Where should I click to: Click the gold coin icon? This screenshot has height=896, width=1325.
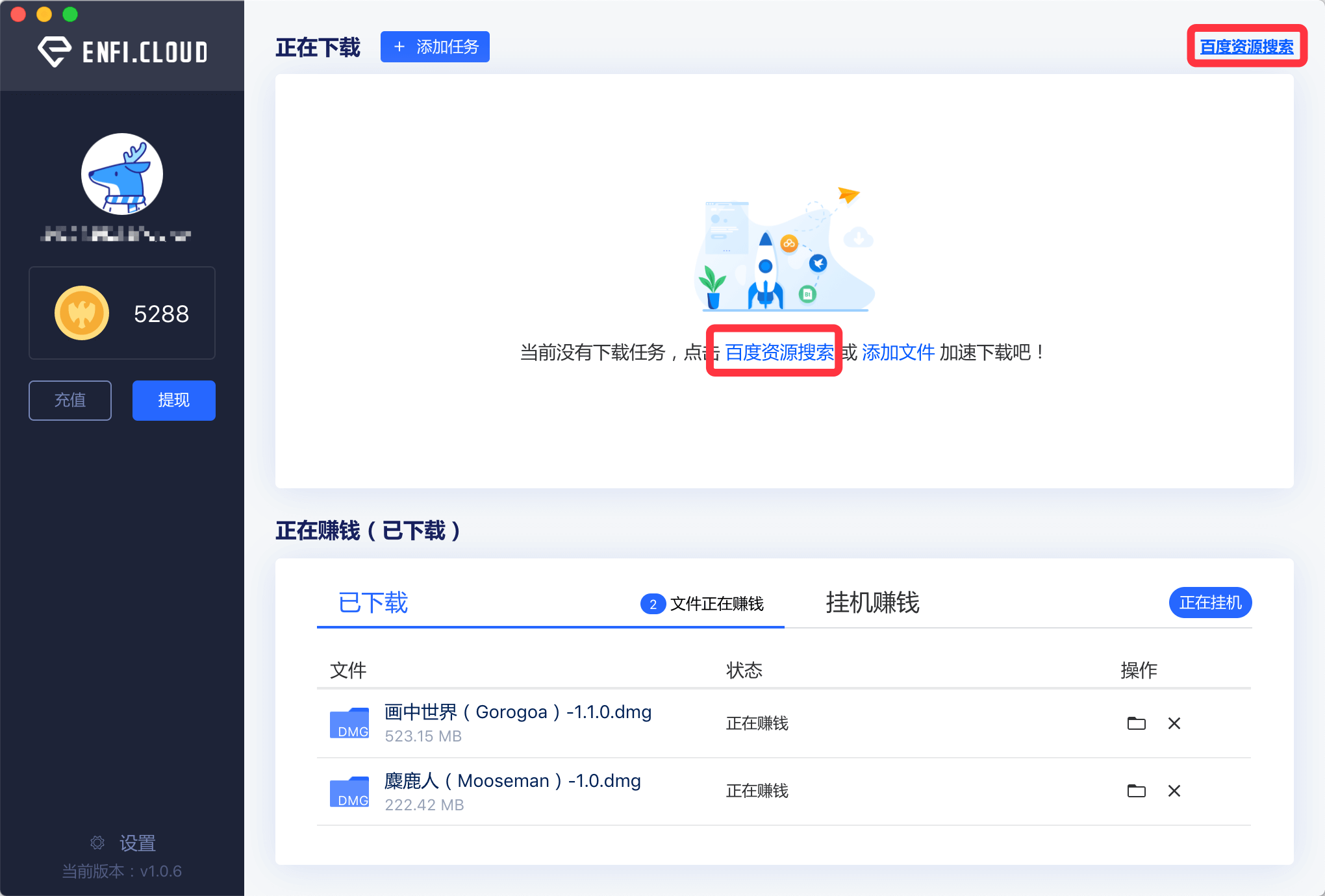tap(82, 313)
